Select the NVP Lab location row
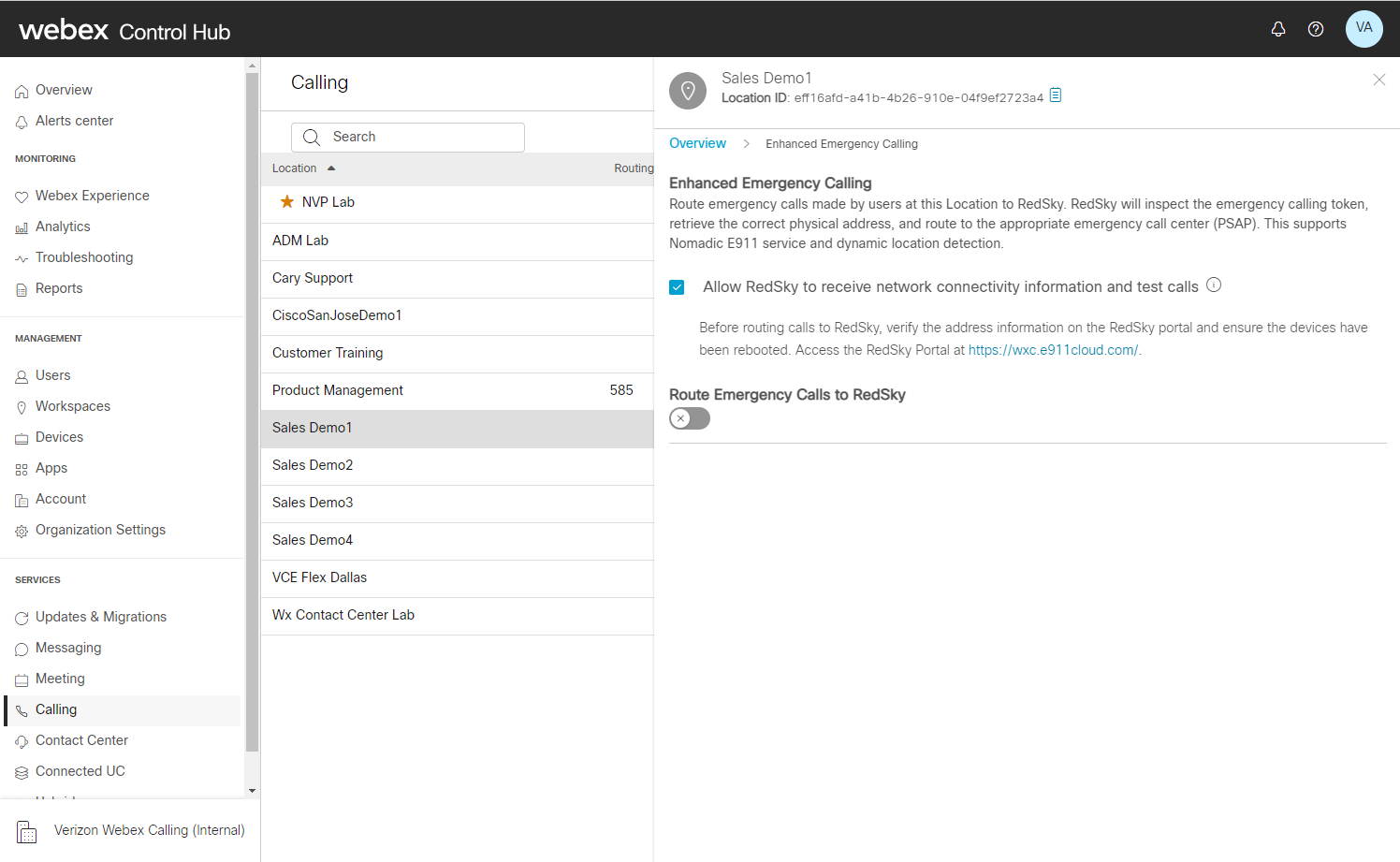The width and height of the screenshot is (1400, 862). pyautogui.click(x=458, y=204)
